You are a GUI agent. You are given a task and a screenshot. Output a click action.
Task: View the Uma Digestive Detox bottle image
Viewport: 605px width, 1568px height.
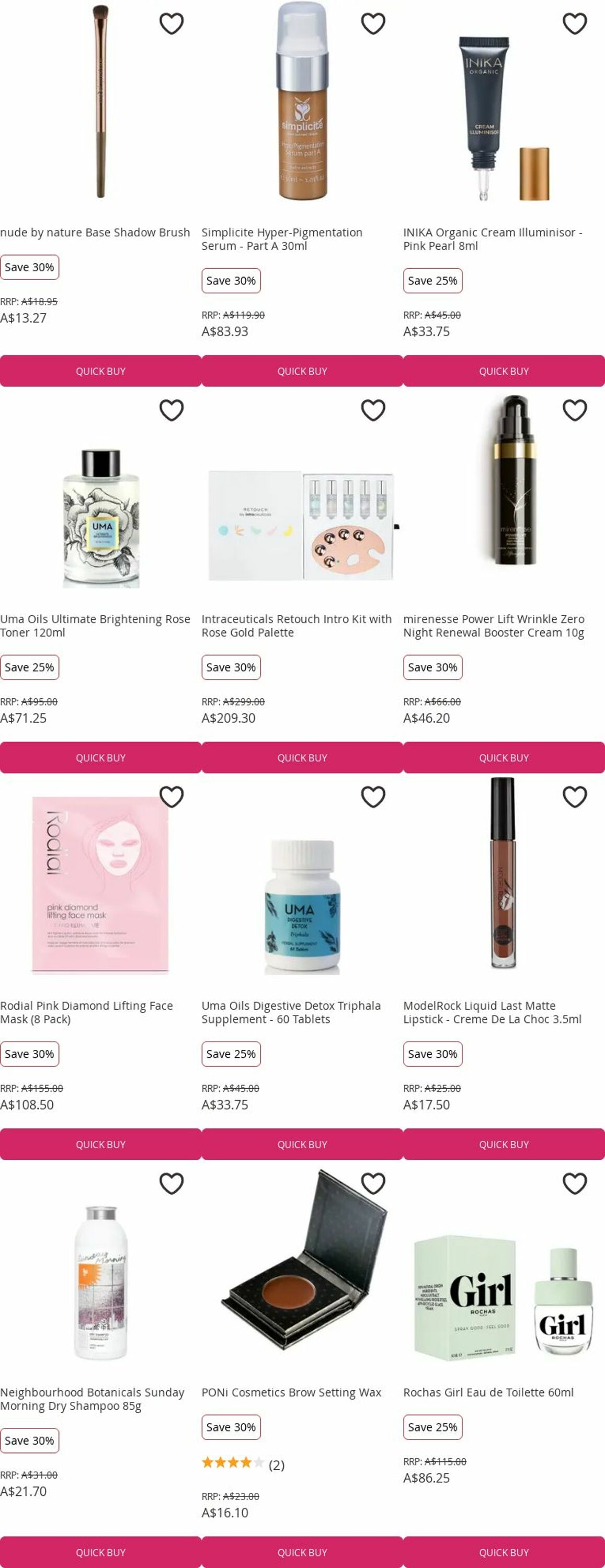[302, 907]
